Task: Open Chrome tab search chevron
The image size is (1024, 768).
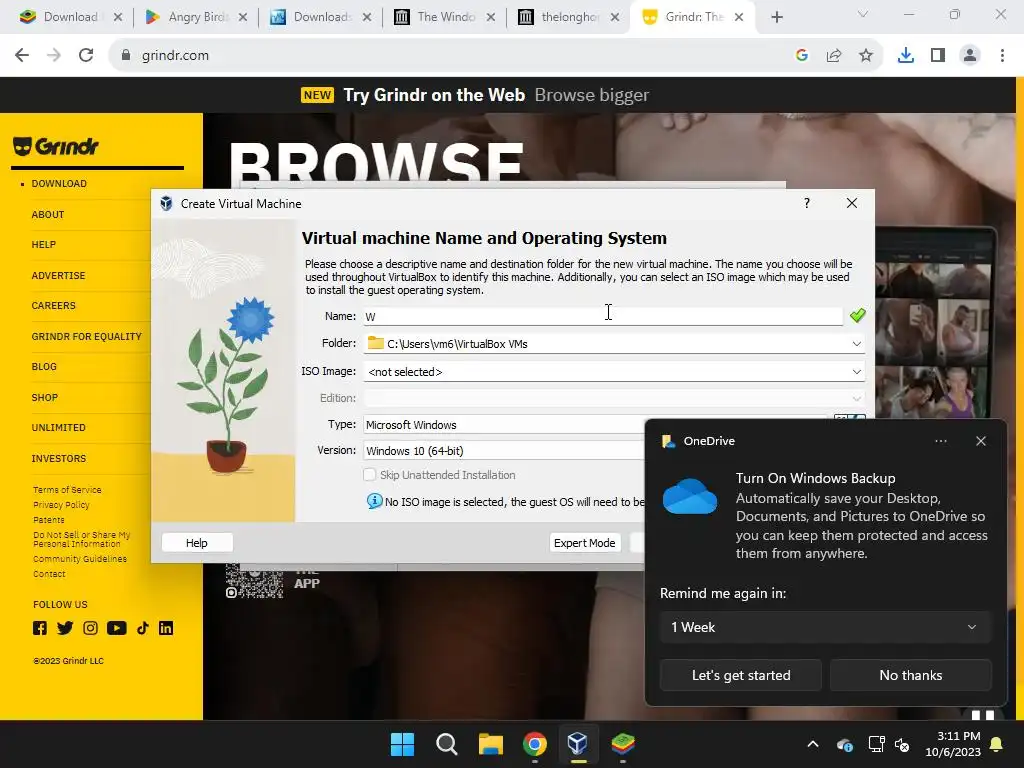Action: [863, 14]
